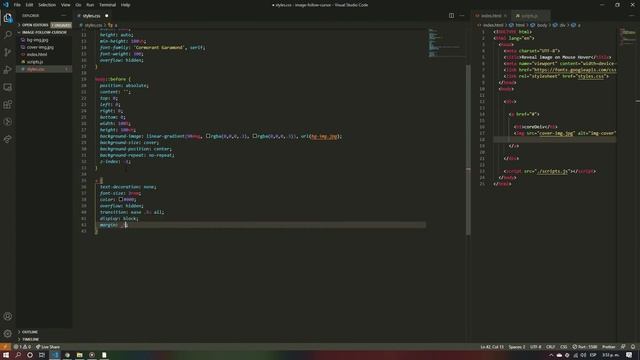Click Prettier in status bar
The image size is (640, 360).
tap(609, 347)
